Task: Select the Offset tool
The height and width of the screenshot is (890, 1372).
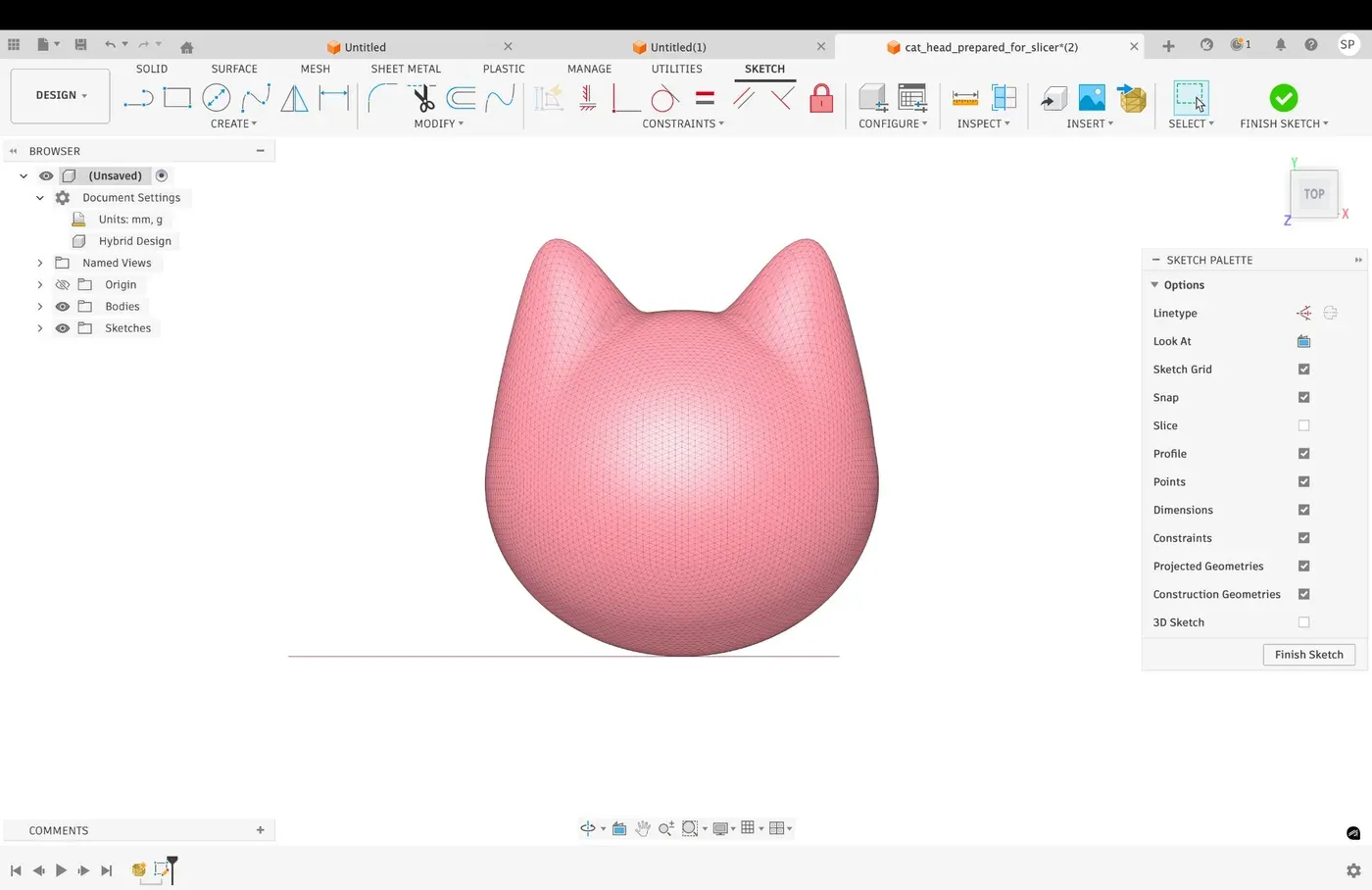Action: click(461, 98)
